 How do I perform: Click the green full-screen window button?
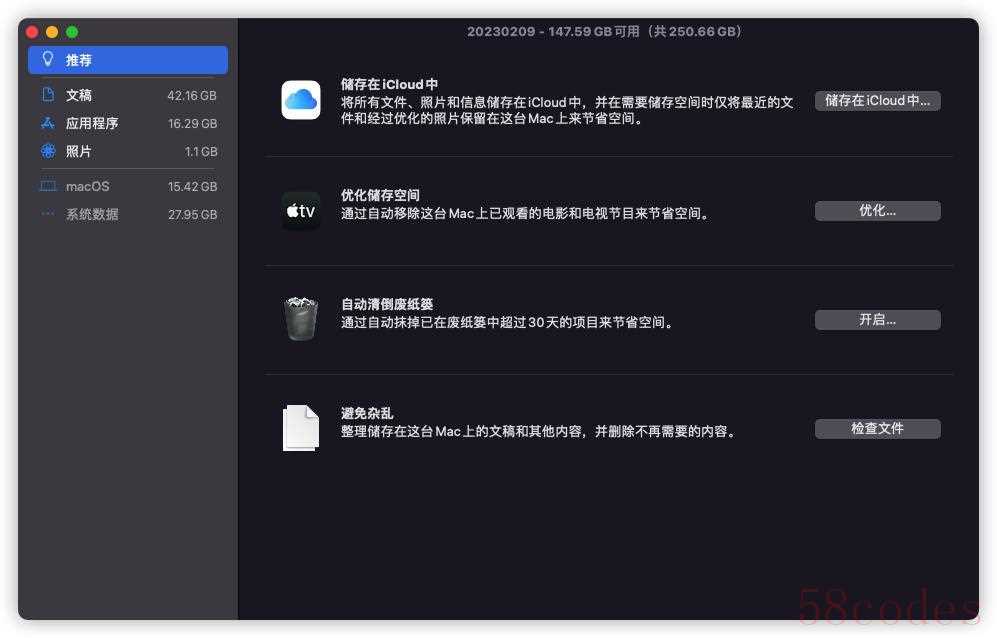pos(72,32)
